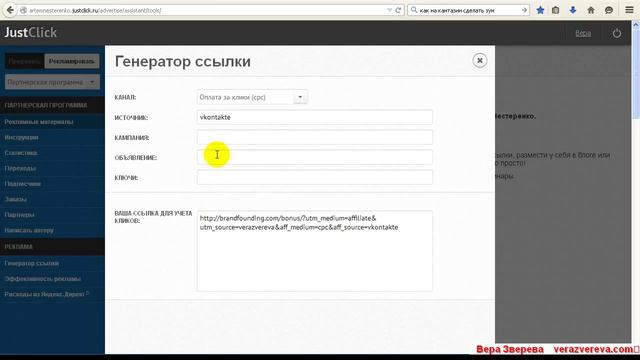Click the browser search box

pos(469,10)
